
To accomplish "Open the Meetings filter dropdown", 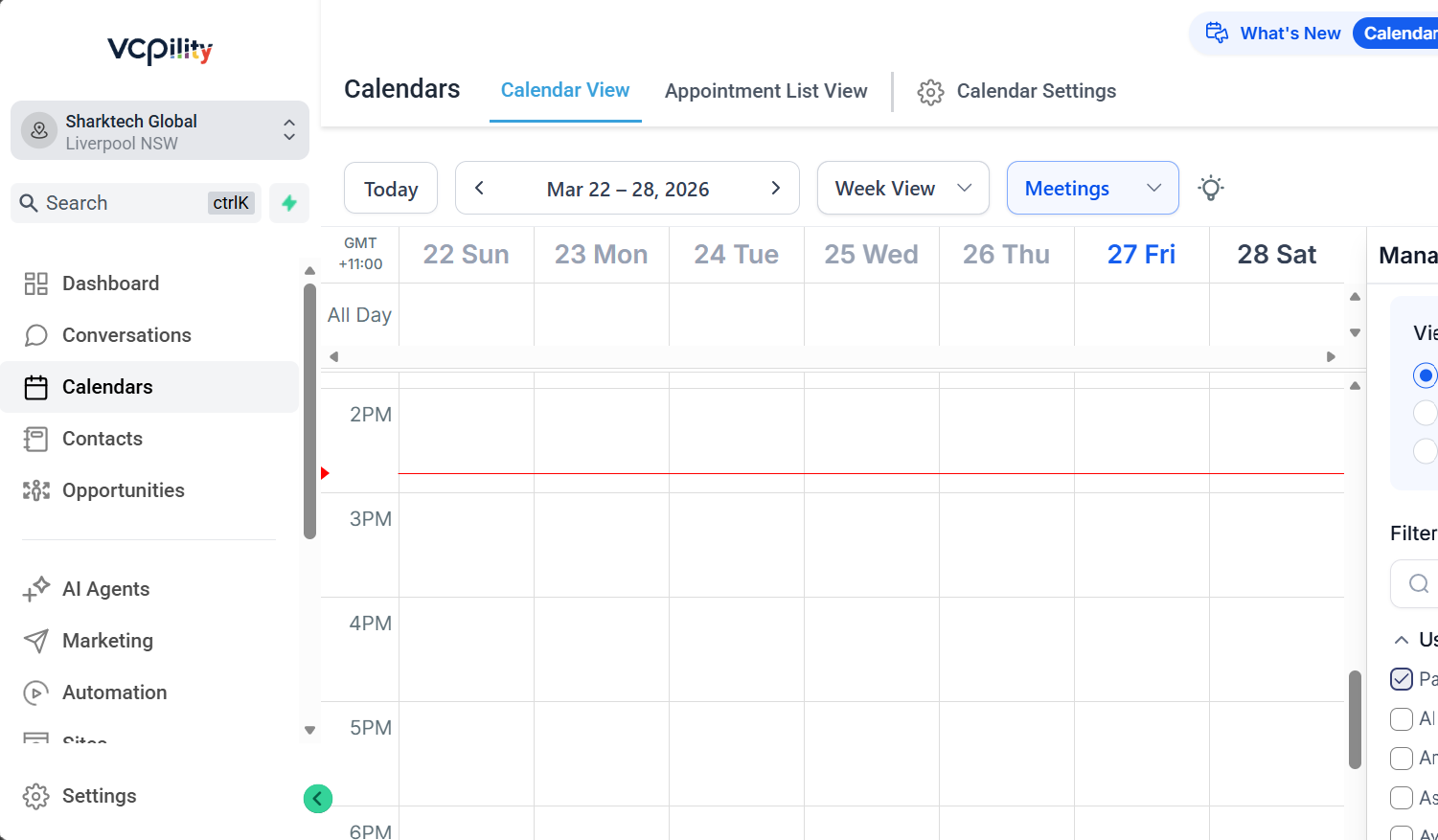I will [x=1092, y=188].
